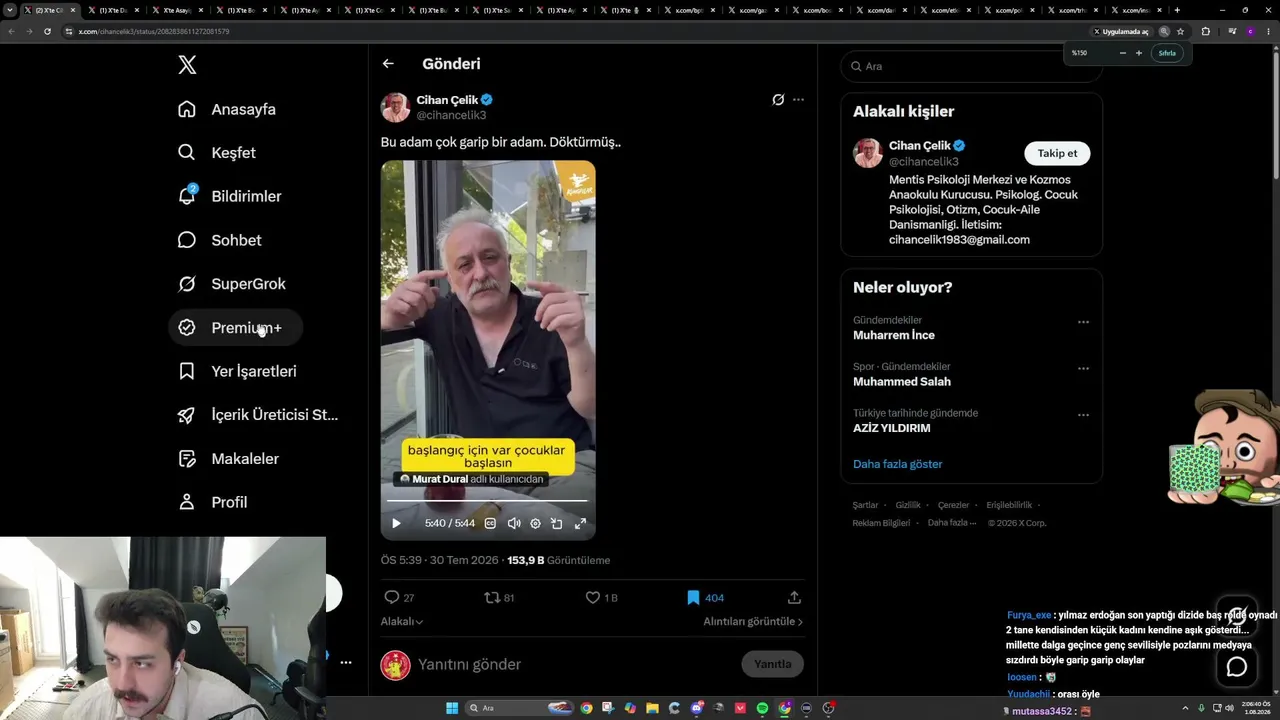Open Cihan Çelik's avatar in the post
Image resolution: width=1280 pixels, height=720 pixels.
coord(395,107)
